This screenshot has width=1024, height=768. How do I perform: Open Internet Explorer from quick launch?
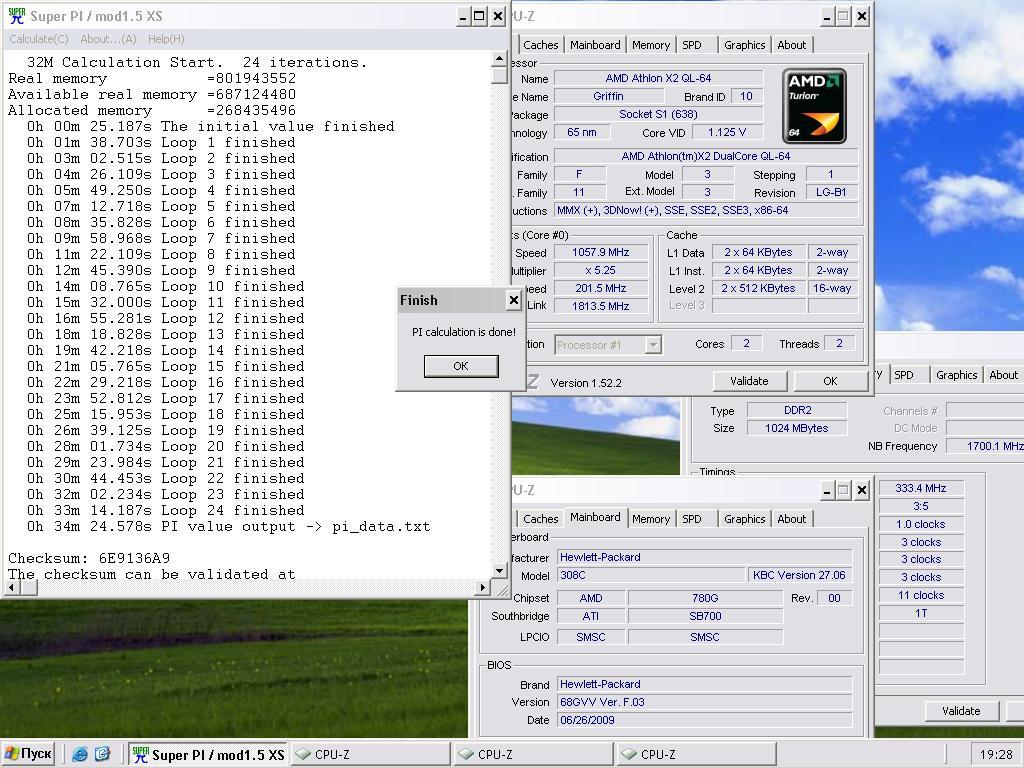[x=80, y=754]
